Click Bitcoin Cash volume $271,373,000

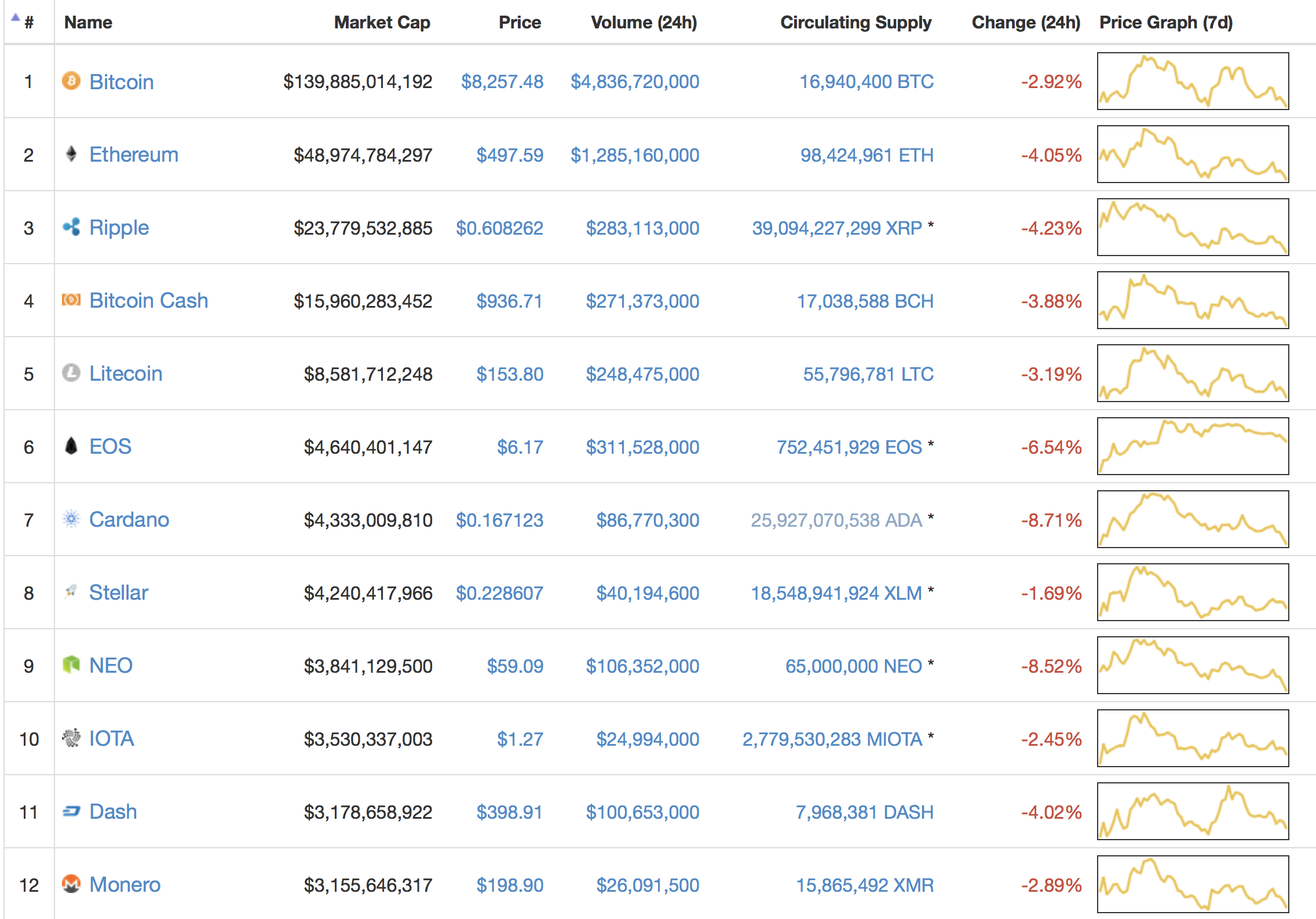coord(642,301)
